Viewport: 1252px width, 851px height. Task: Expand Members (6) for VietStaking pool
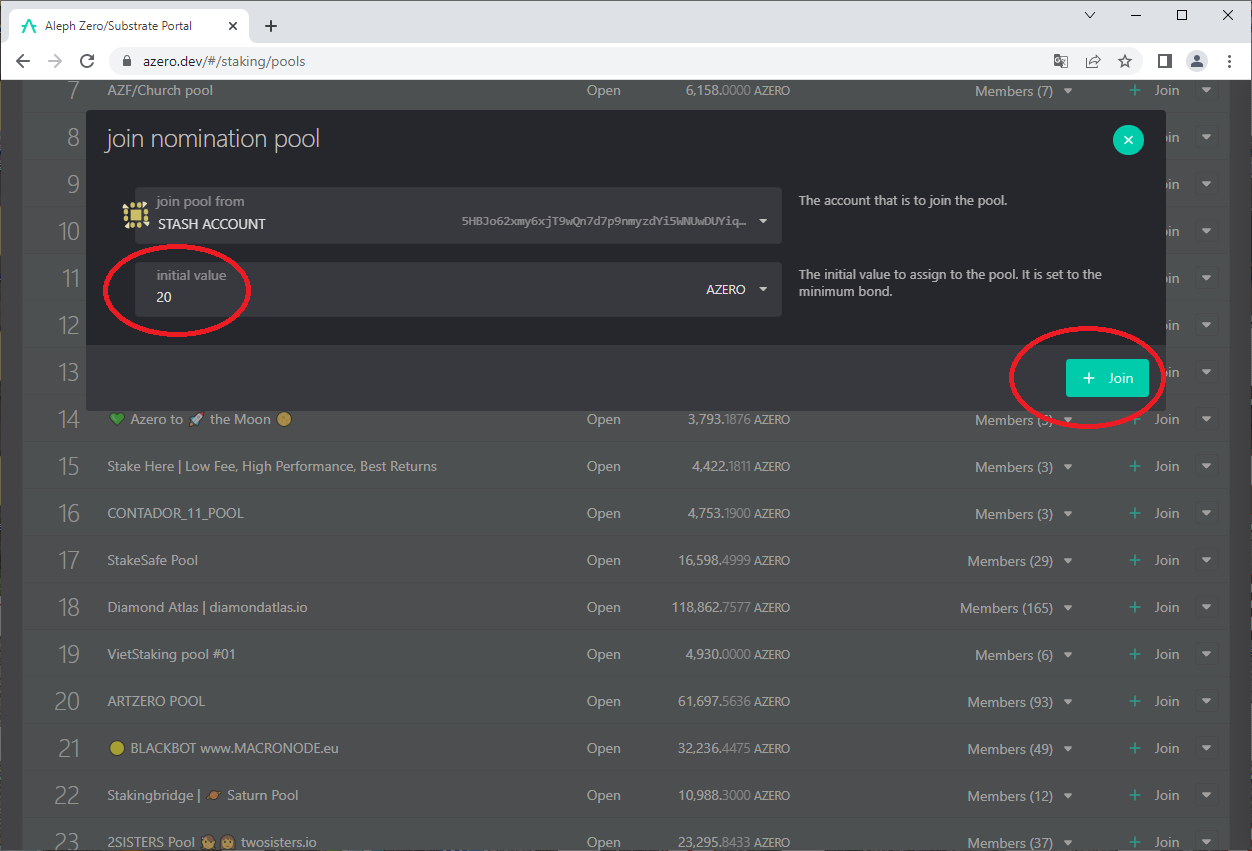1024,655
